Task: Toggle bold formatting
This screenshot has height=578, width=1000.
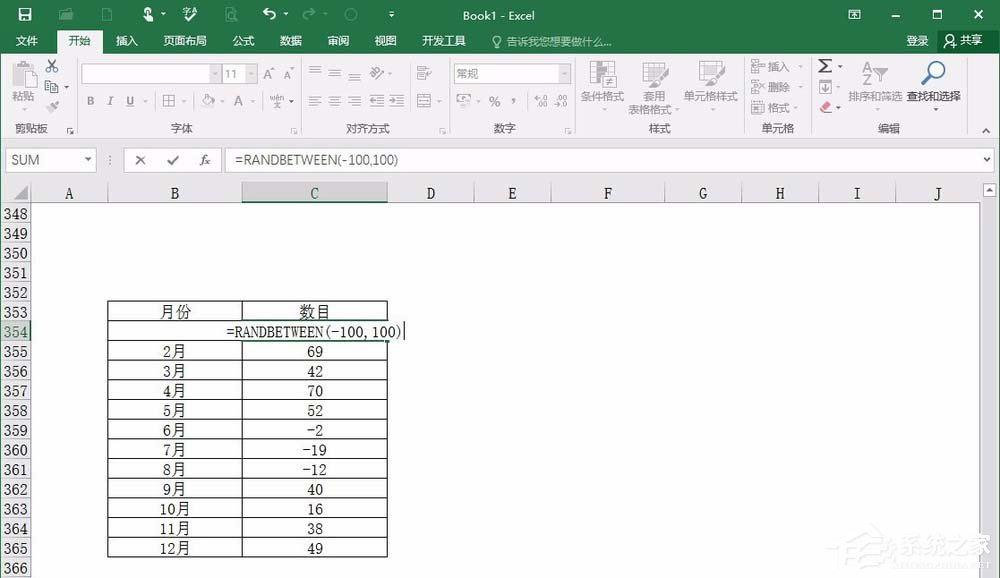Action: (x=89, y=101)
